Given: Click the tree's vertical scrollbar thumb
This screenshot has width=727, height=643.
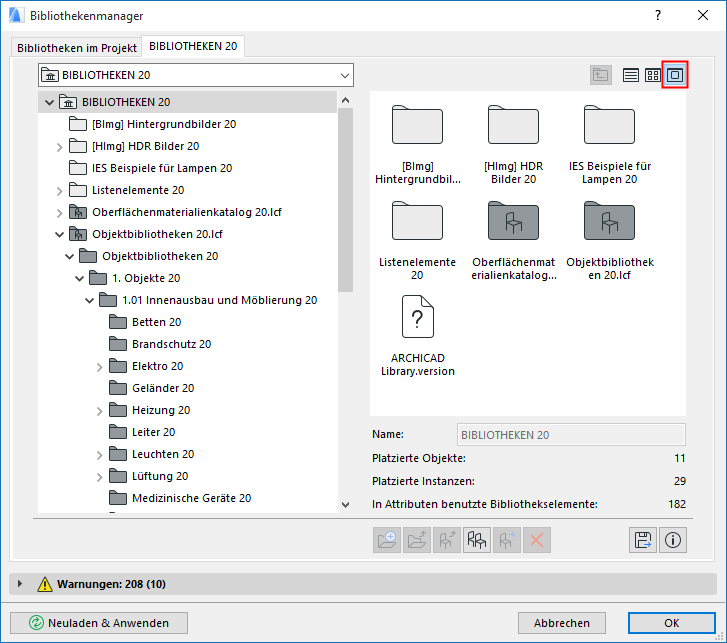Looking at the screenshot, I should point(345,200).
